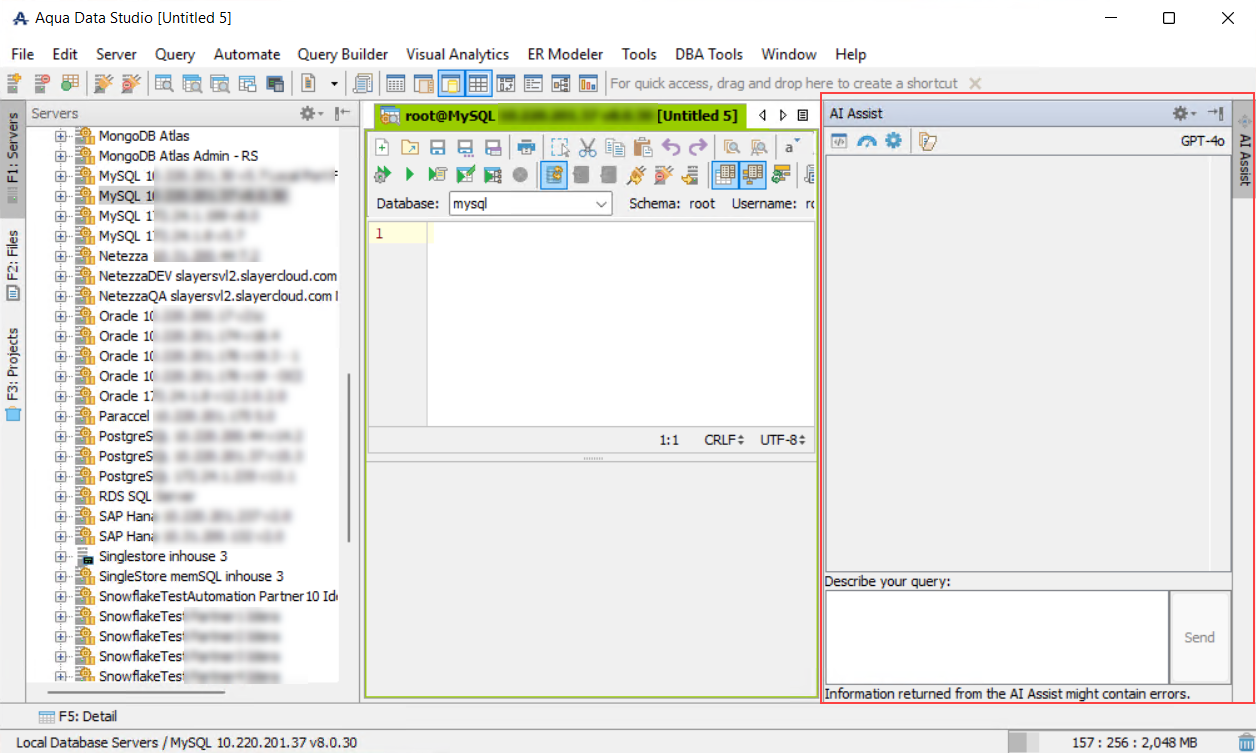Click the Execute Explain icon beside play
The height and width of the screenshot is (753, 1256).
(437, 175)
